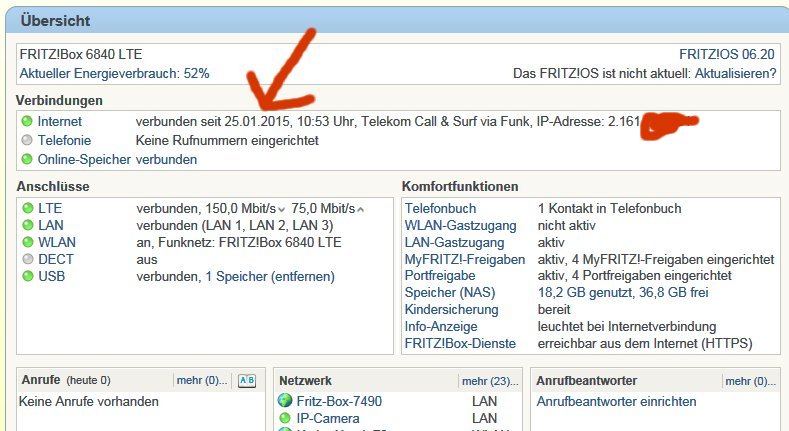This screenshot has width=789, height=431.
Task: Open WLAN-Gastzugang settings
Action: click(x=460, y=226)
